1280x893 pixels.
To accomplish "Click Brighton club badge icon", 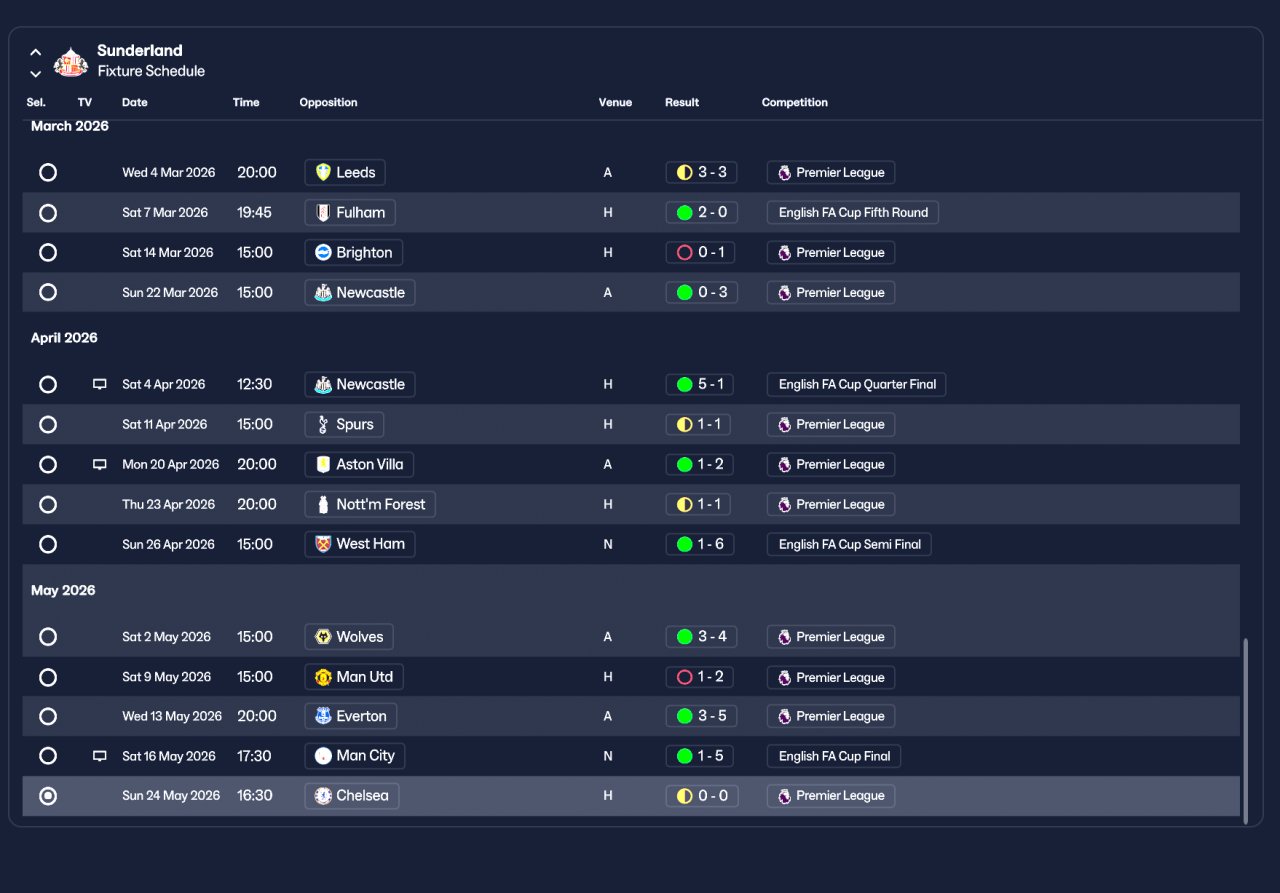I will click(323, 252).
